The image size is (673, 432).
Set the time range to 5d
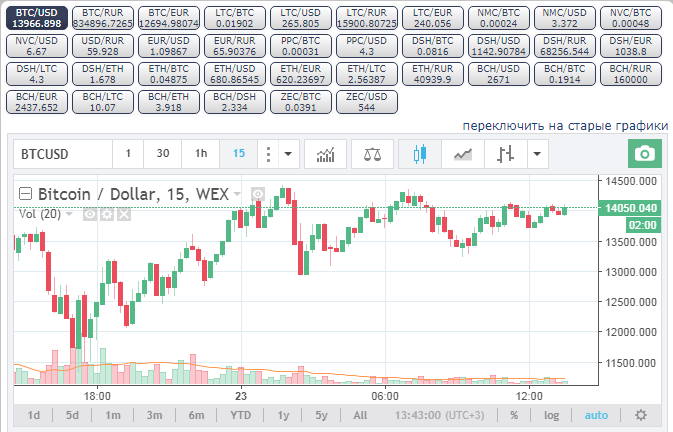click(x=72, y=415)
